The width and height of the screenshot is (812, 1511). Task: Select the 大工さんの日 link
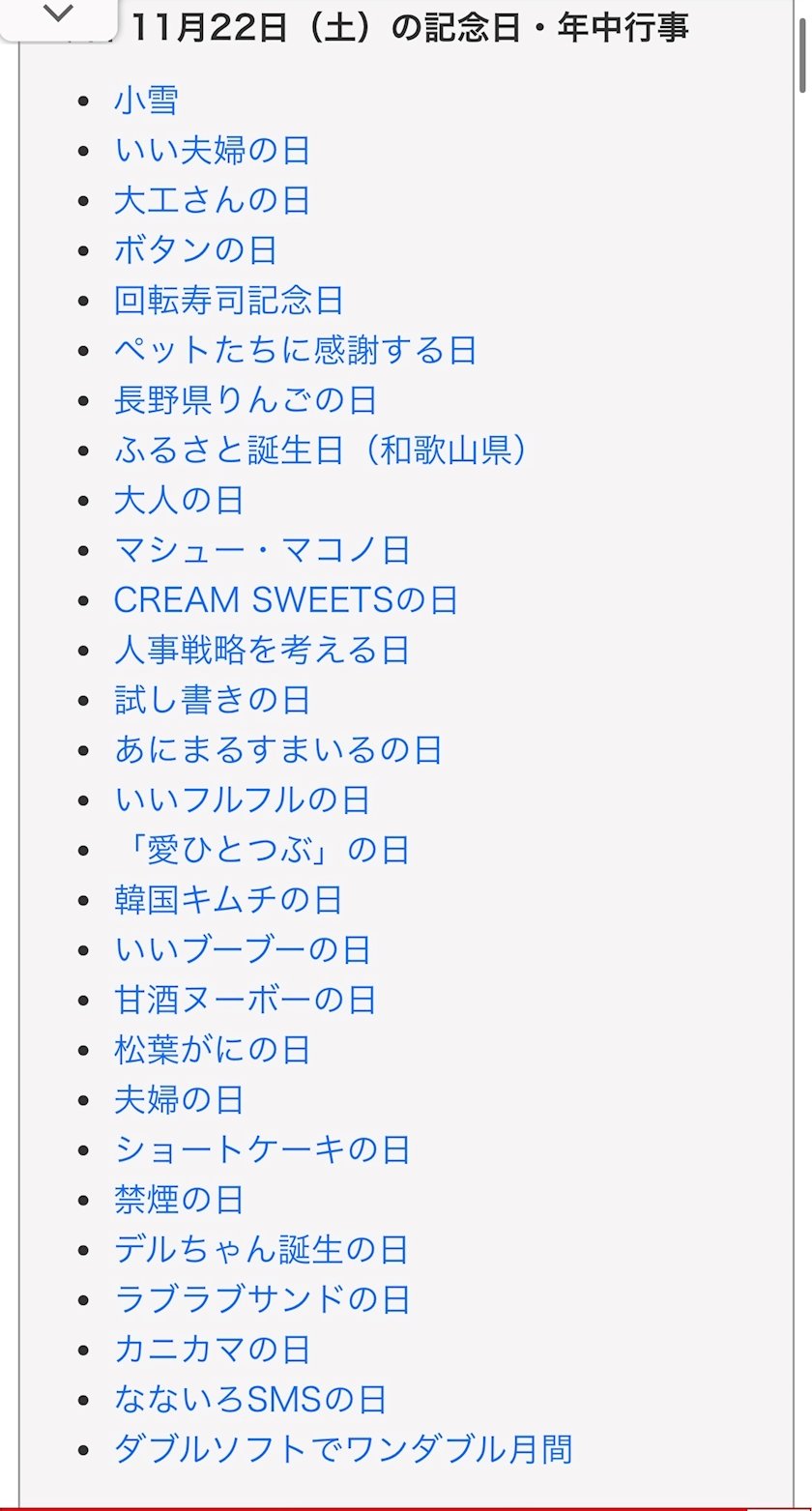[212, 201]
